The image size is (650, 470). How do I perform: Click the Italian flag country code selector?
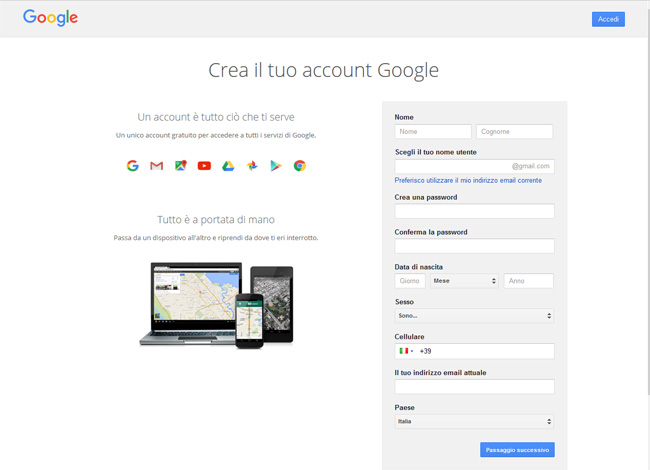point(406,351)
